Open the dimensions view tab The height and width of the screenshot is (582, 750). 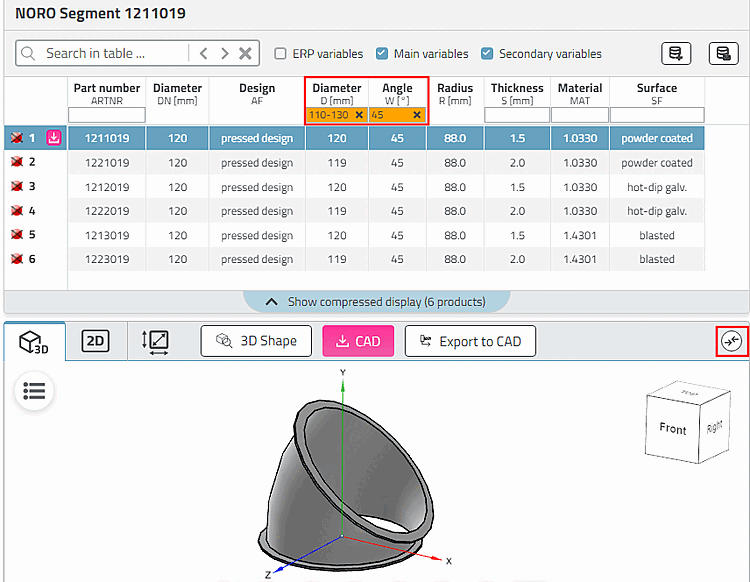coord(155,341)
